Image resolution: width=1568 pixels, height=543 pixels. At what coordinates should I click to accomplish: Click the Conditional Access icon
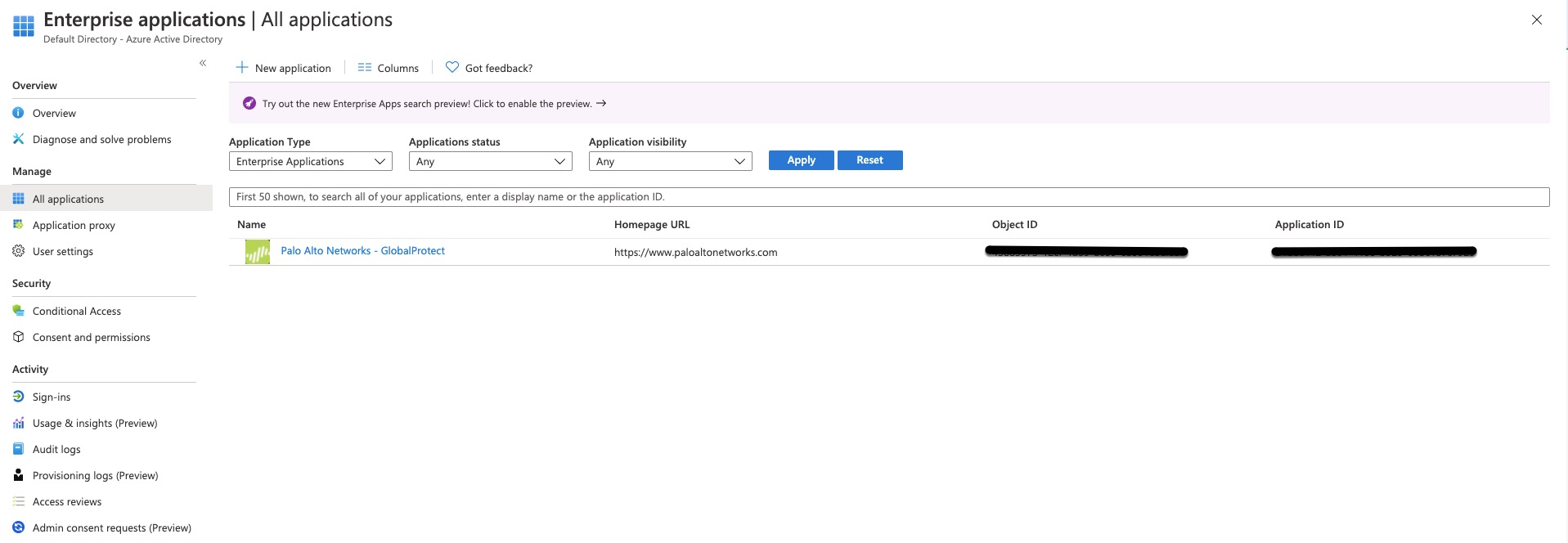point(18,311)
